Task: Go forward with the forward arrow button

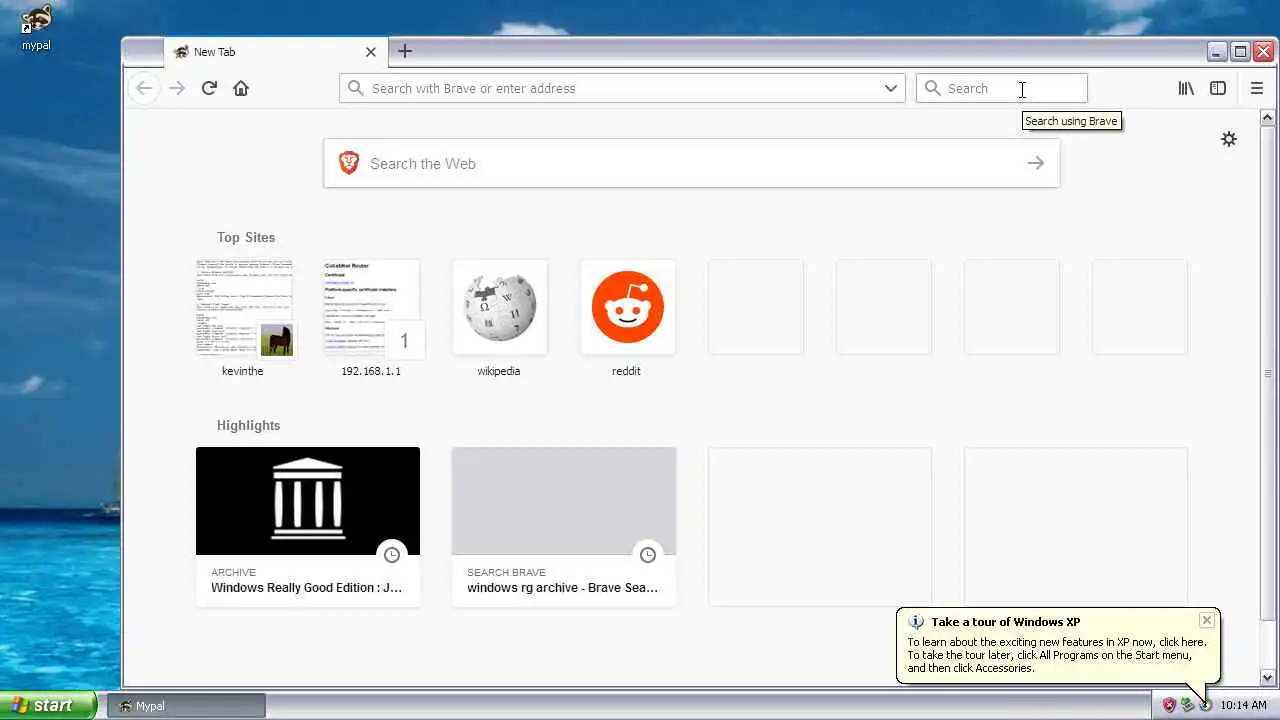Action: click(x=177, y=88)
